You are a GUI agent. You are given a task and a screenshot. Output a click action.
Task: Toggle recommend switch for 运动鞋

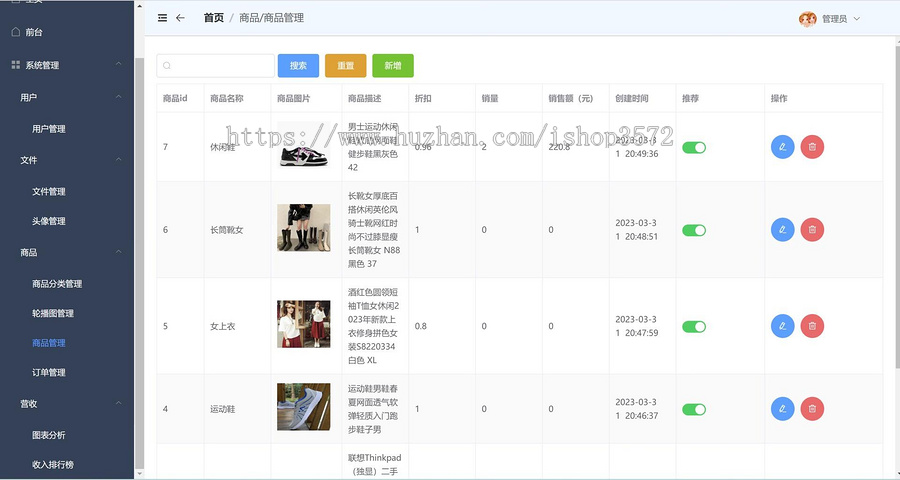point(694,409)
